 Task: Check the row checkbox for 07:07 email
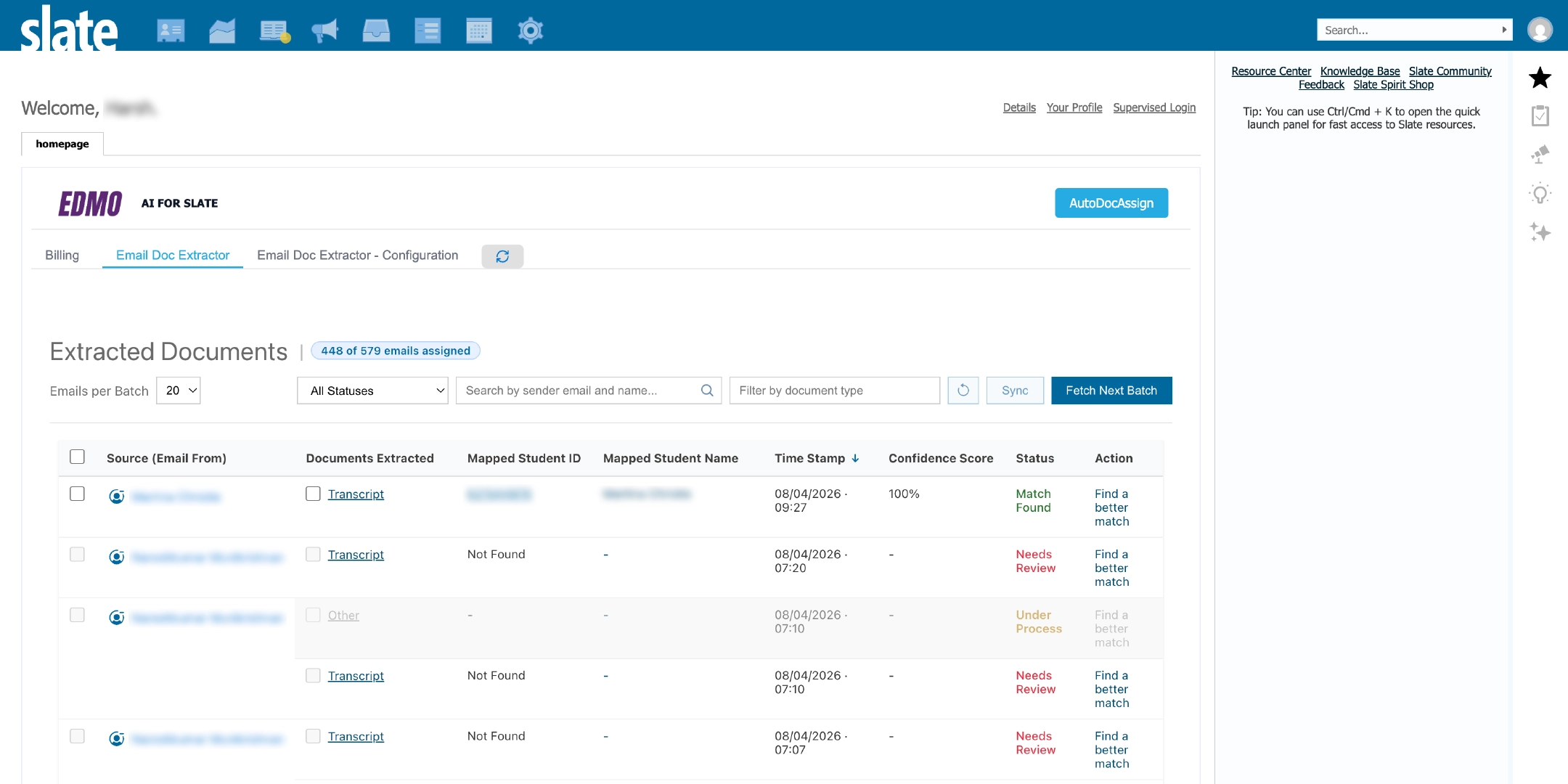tap(77, 736)
